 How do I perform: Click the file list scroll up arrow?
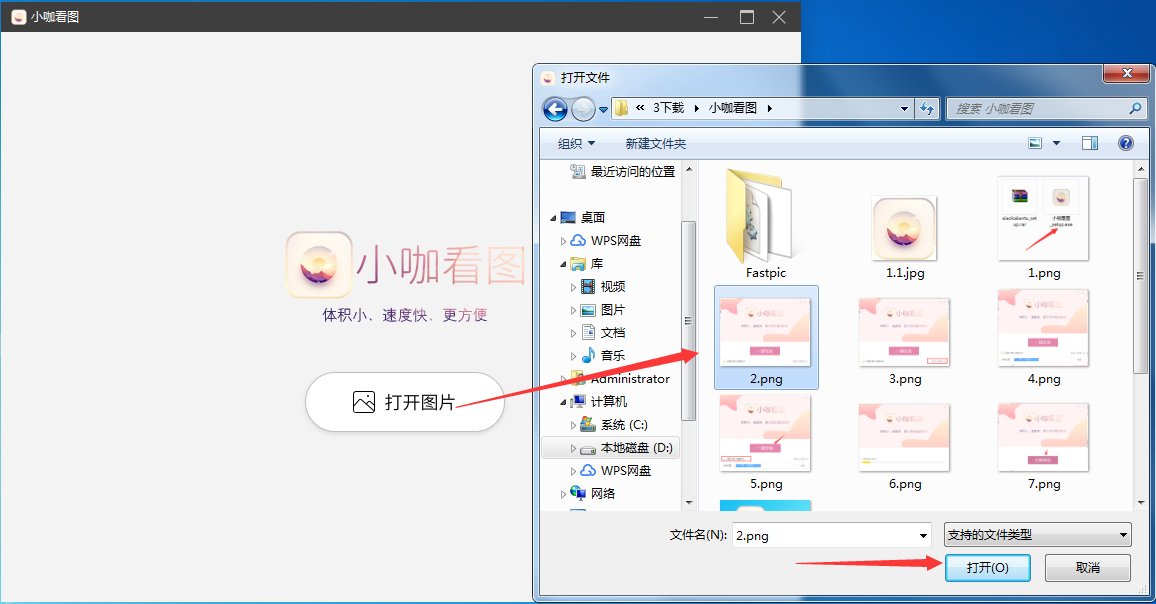click(1141, 169)
